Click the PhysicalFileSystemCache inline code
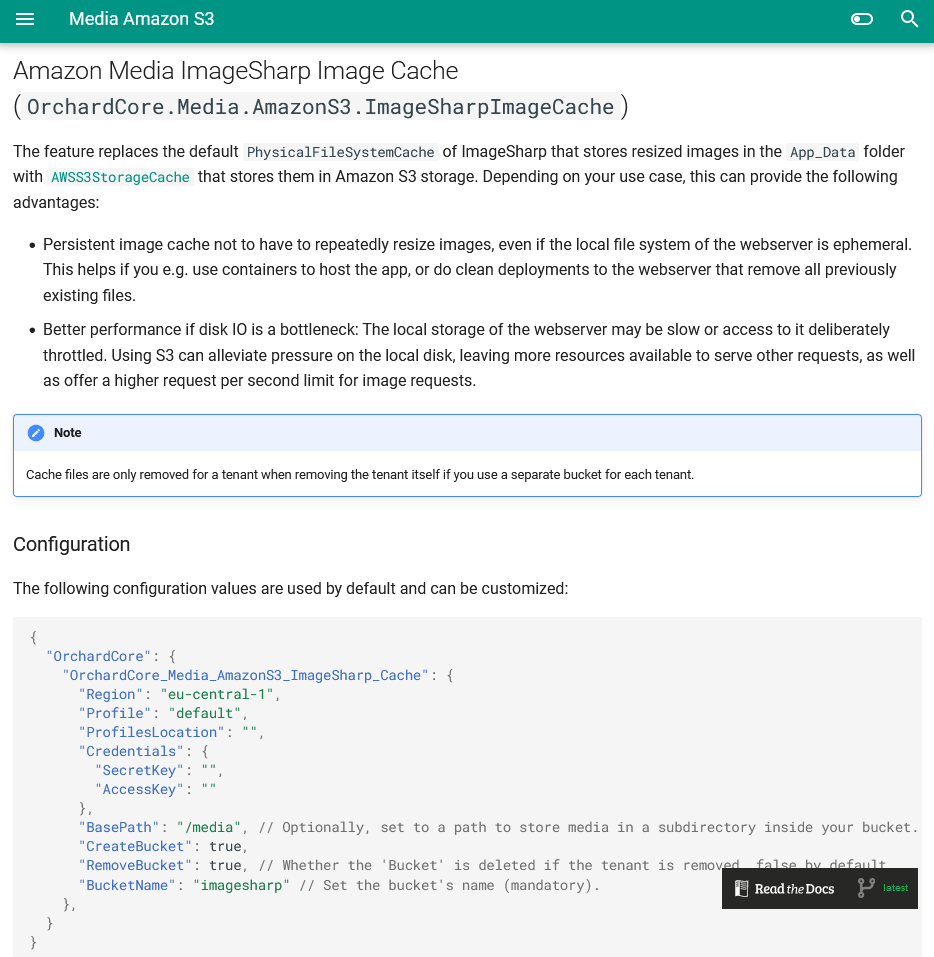This screenshot has height=957, width=934. (341, 152)
